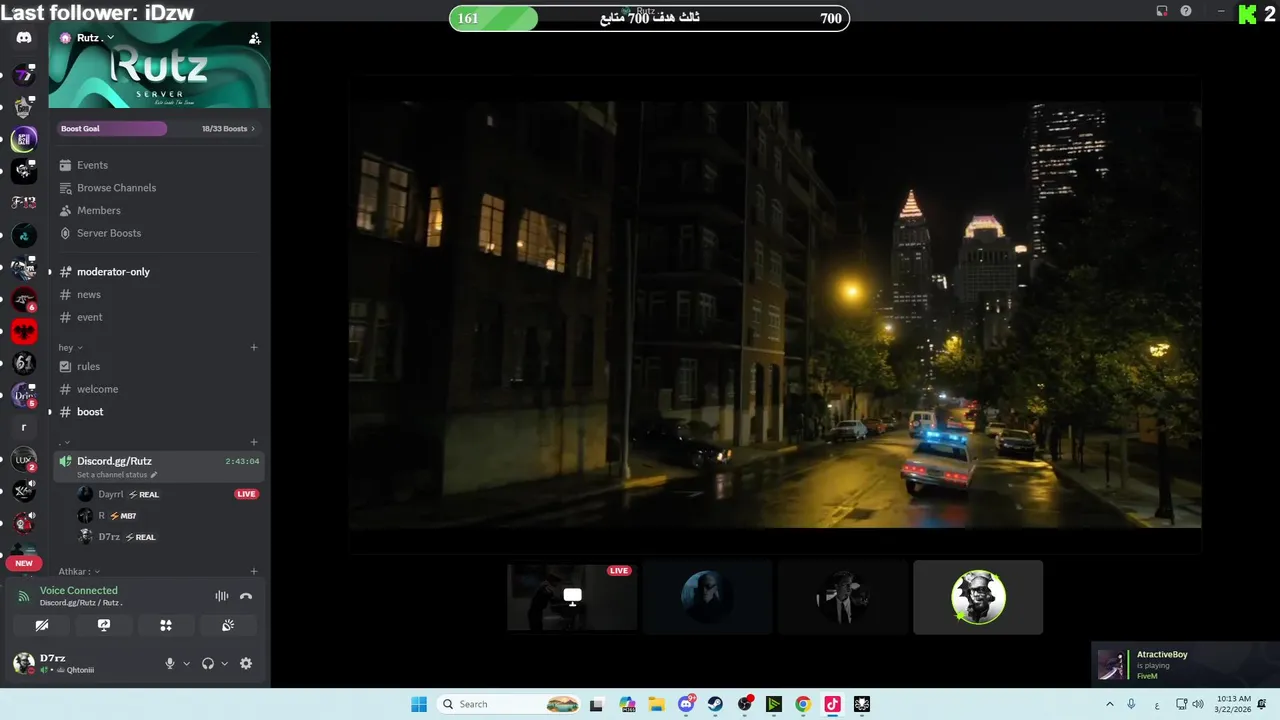The width and height of the screenshot is (1280, 720).
Task: Select user Dayrrl in the voice channel
Action: [160, 494]
